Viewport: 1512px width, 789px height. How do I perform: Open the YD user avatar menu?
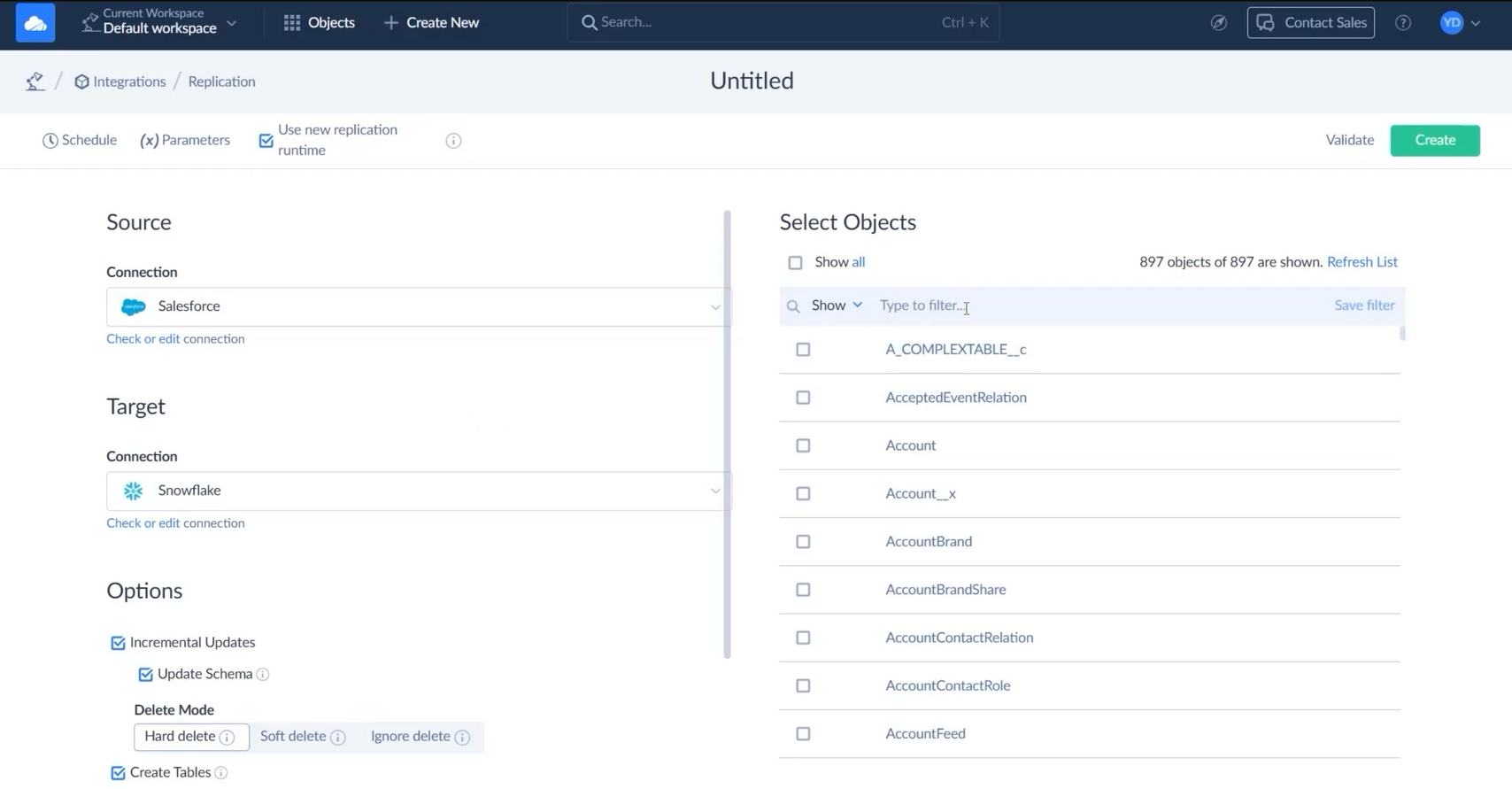pyautogui.click(x=1452, y=23)
